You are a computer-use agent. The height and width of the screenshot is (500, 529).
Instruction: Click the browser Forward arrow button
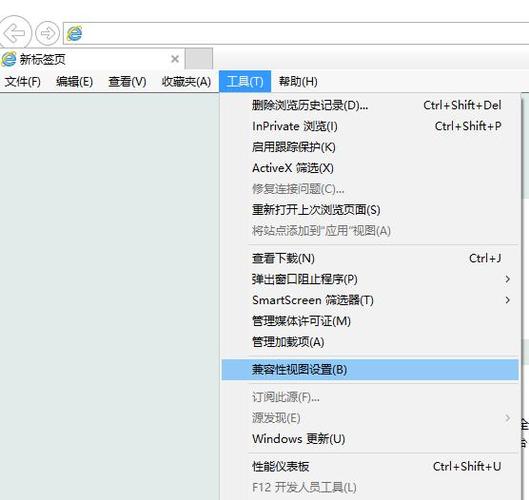coord(47,33)
